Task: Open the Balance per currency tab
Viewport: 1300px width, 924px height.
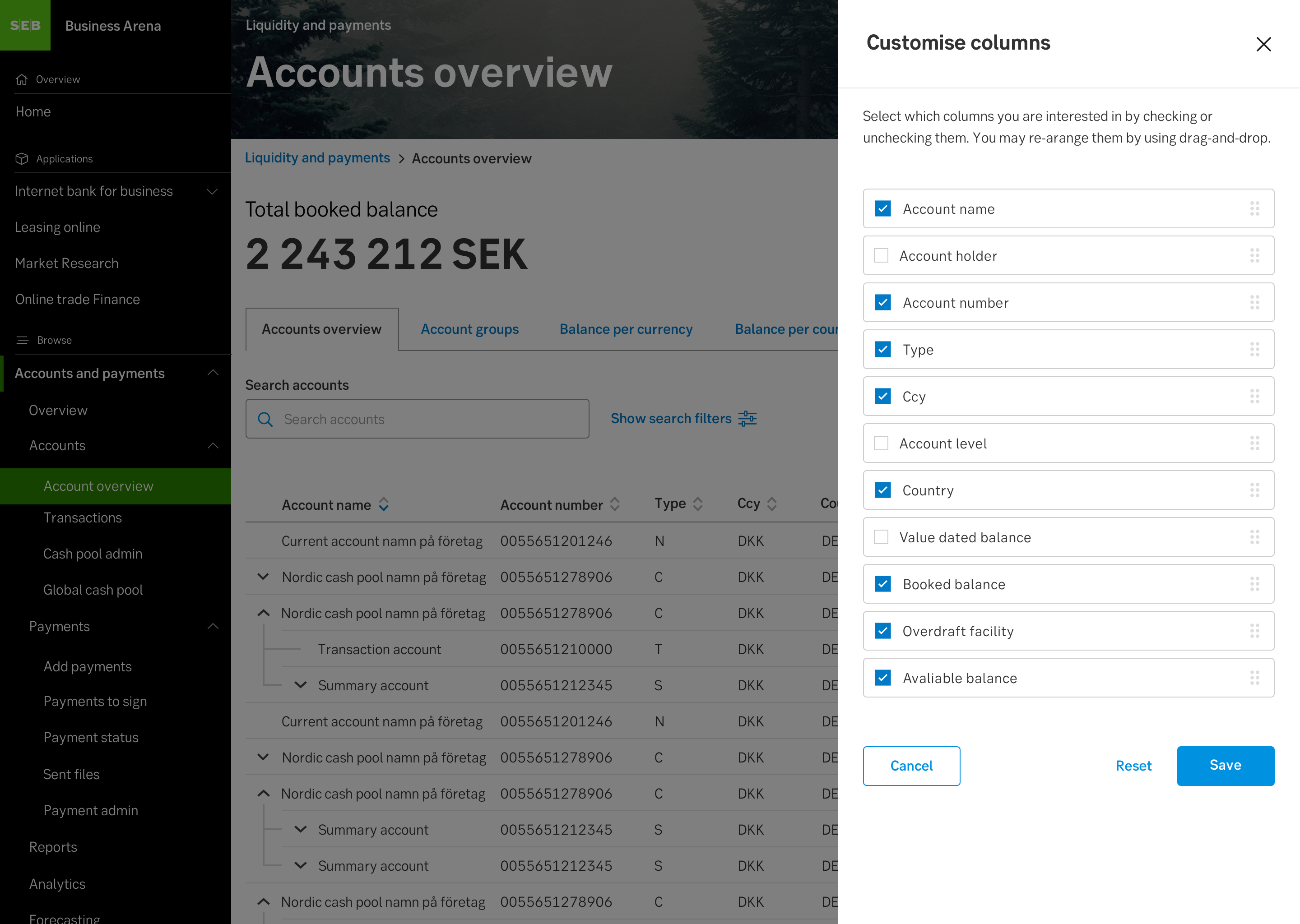Action: [x=626, y=329]
